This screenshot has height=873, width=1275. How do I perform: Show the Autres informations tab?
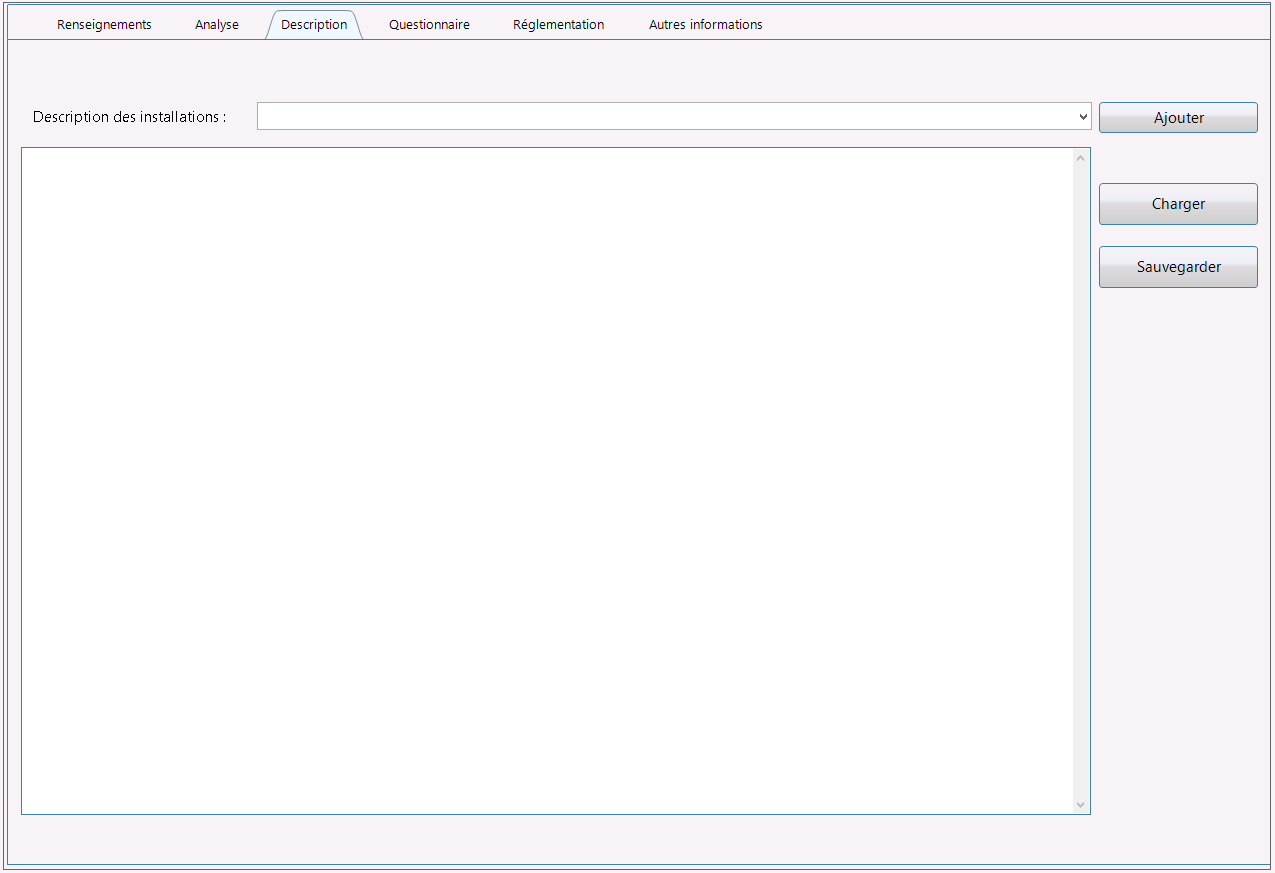(x=705, y=25)
